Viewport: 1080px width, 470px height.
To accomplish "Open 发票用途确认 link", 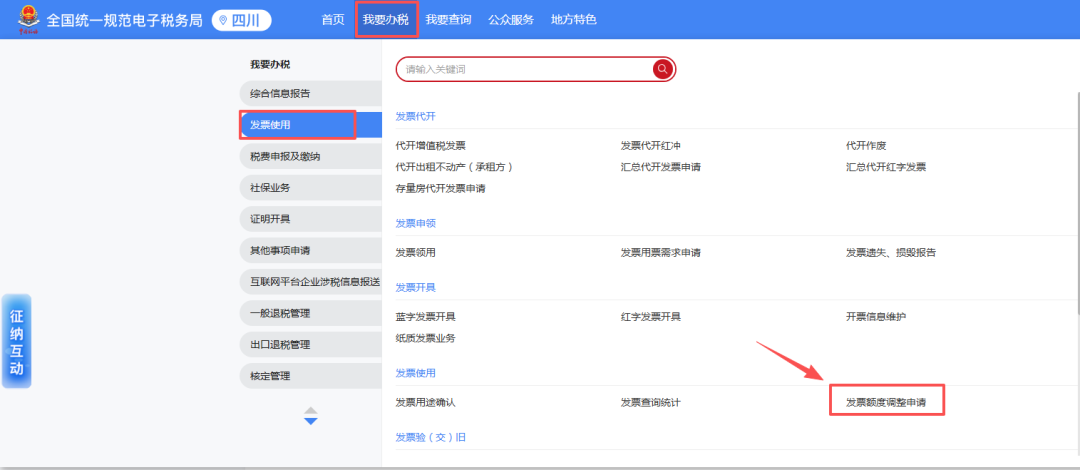I will click(x=426, y=402).
